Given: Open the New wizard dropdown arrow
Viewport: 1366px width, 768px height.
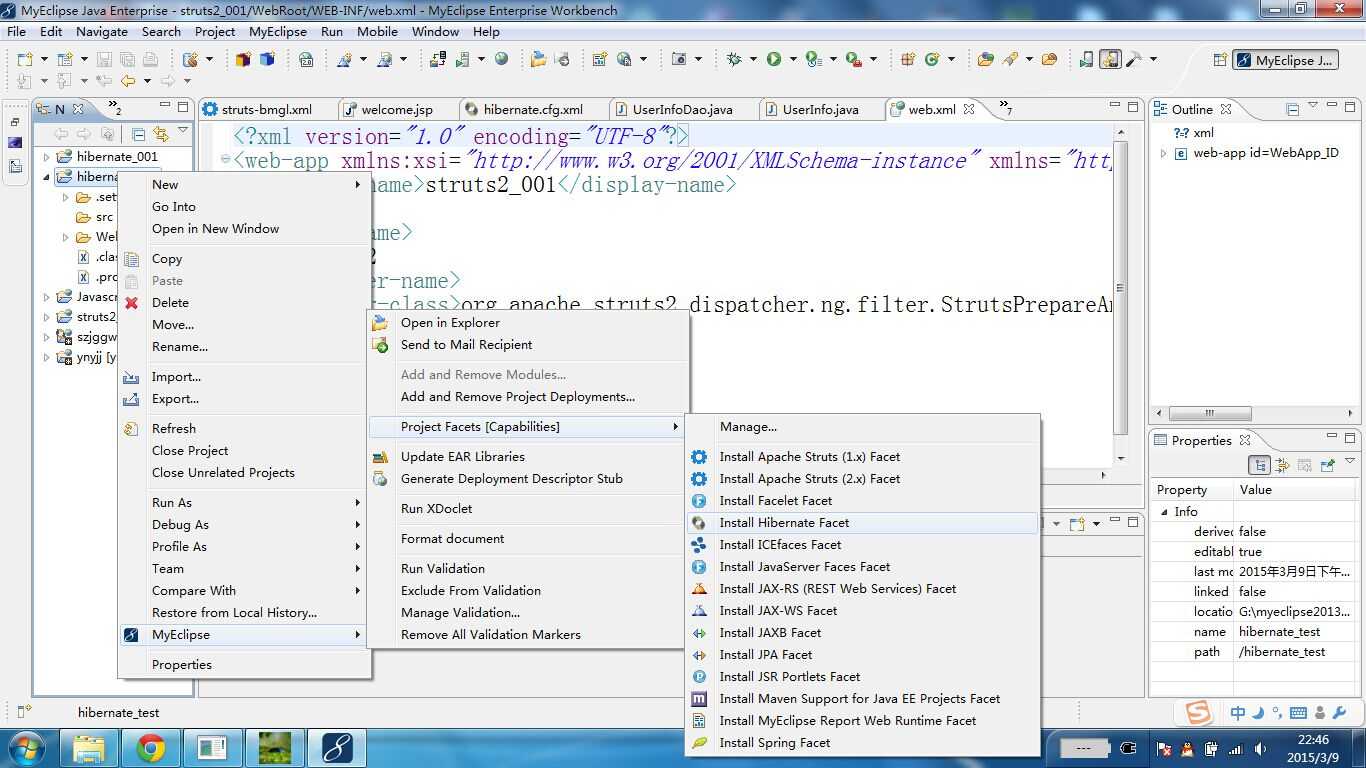Looking at the screenshot, I should pos(43,60).
